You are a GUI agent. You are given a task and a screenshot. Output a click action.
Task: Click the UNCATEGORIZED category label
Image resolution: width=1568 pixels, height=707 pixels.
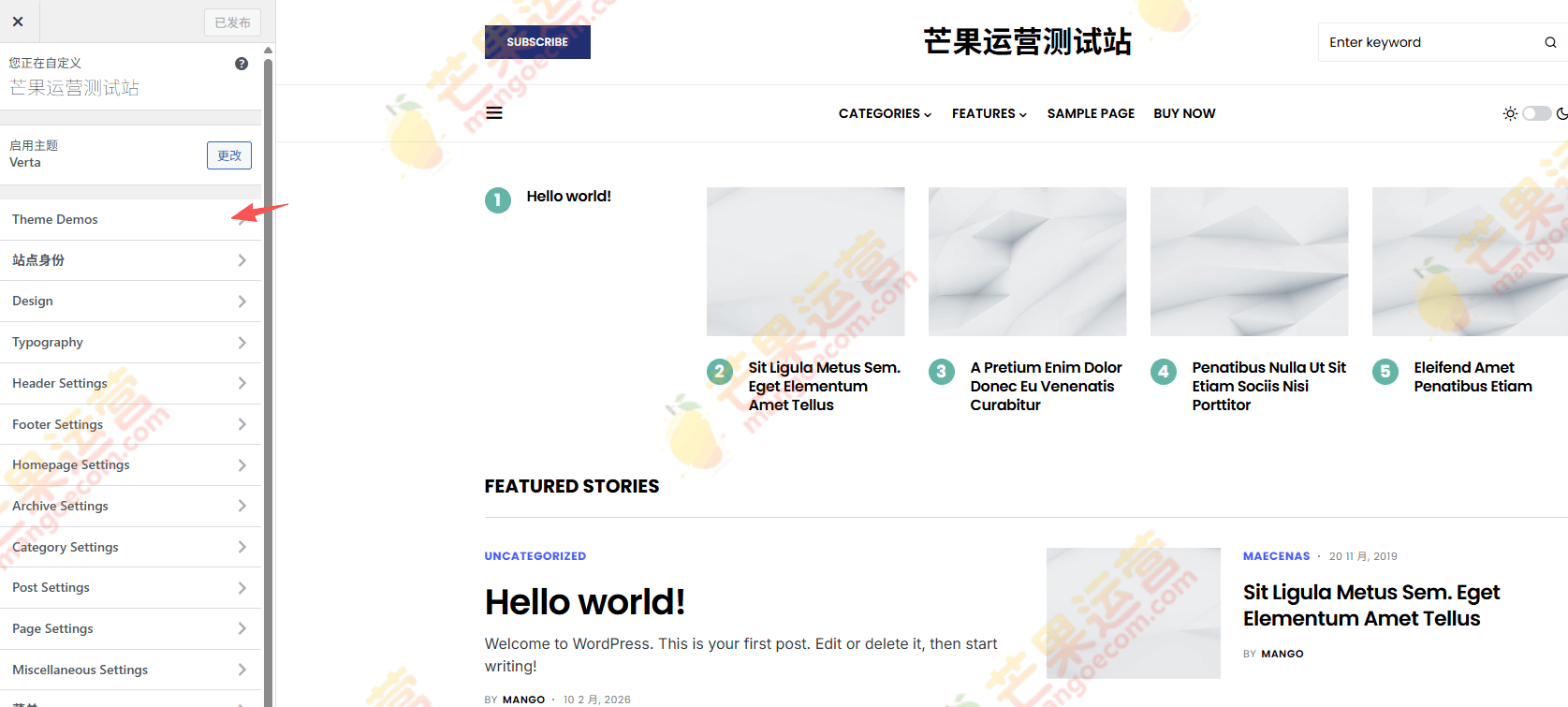tap(535, 556)
